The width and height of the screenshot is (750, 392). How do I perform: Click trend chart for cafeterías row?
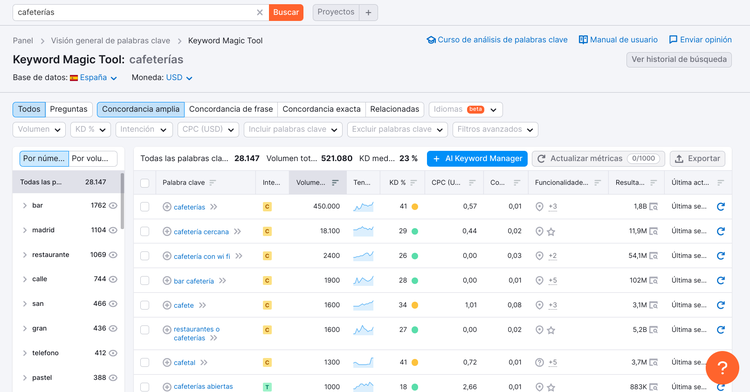pos(364,207)
